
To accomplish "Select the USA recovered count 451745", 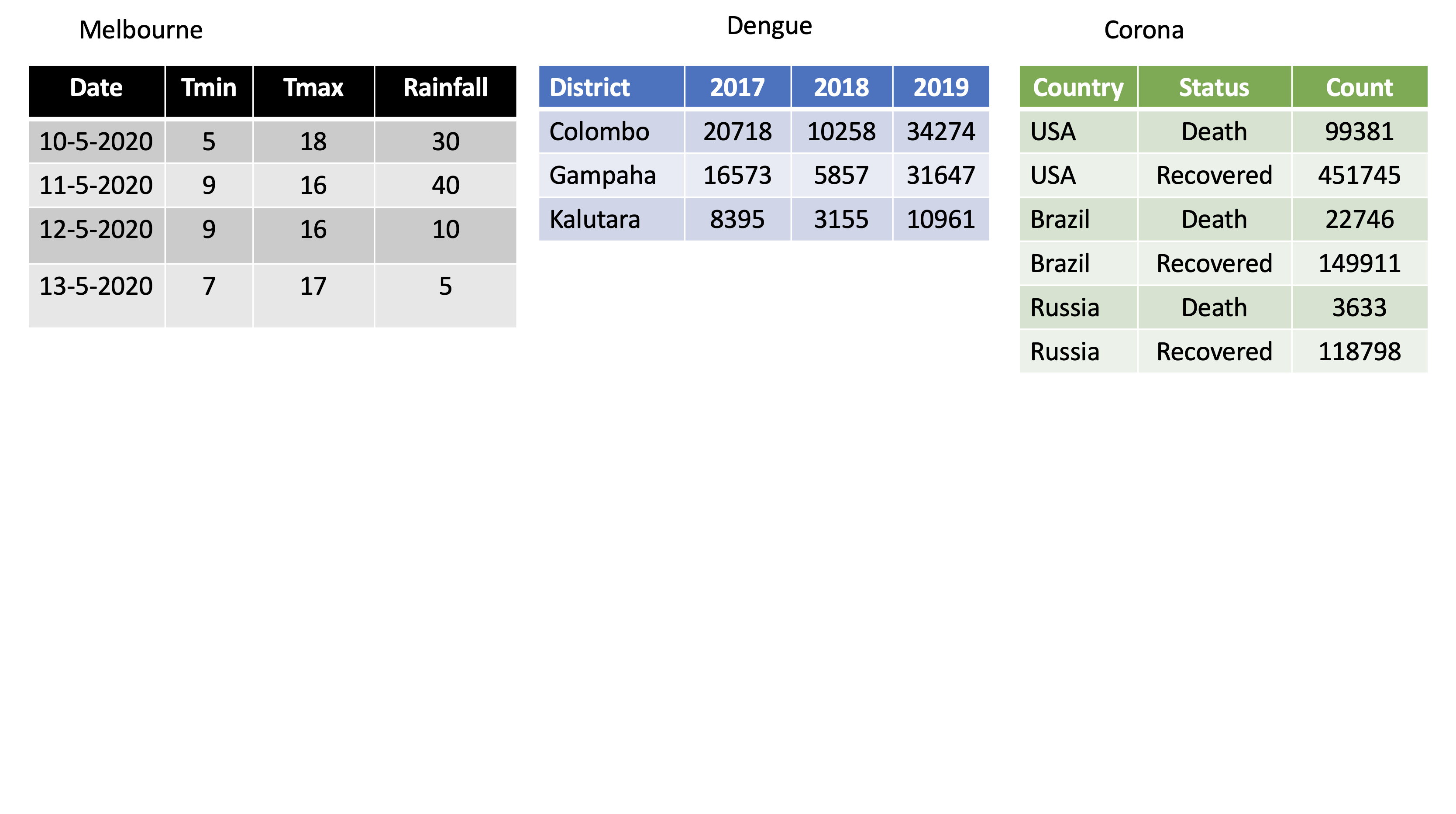I will pos(1360,175).
